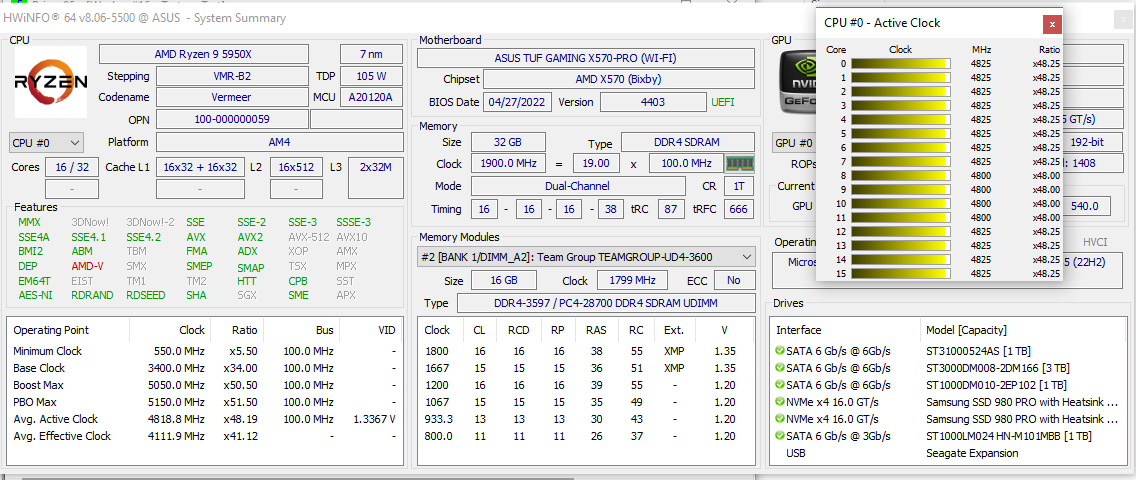Click the UEFI label
Viewport: 1136px width, 480px height.
[x=722, y=102]
